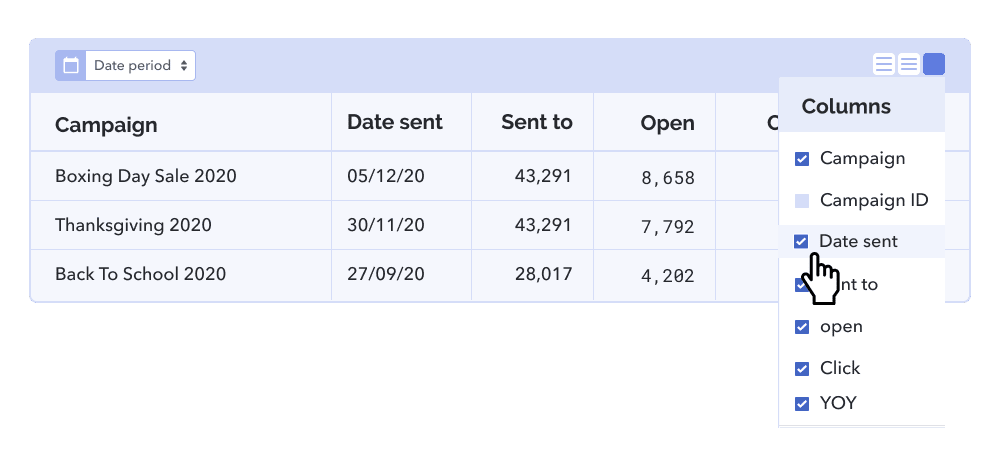
Task: Sort by the Sent to column header
Action: (x=536, y=122)
